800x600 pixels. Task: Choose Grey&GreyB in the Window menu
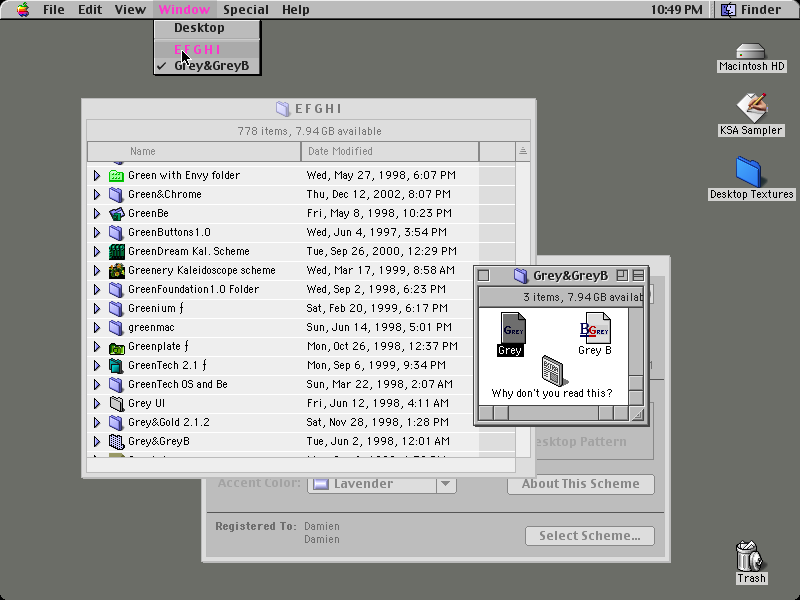click(207, 66)
